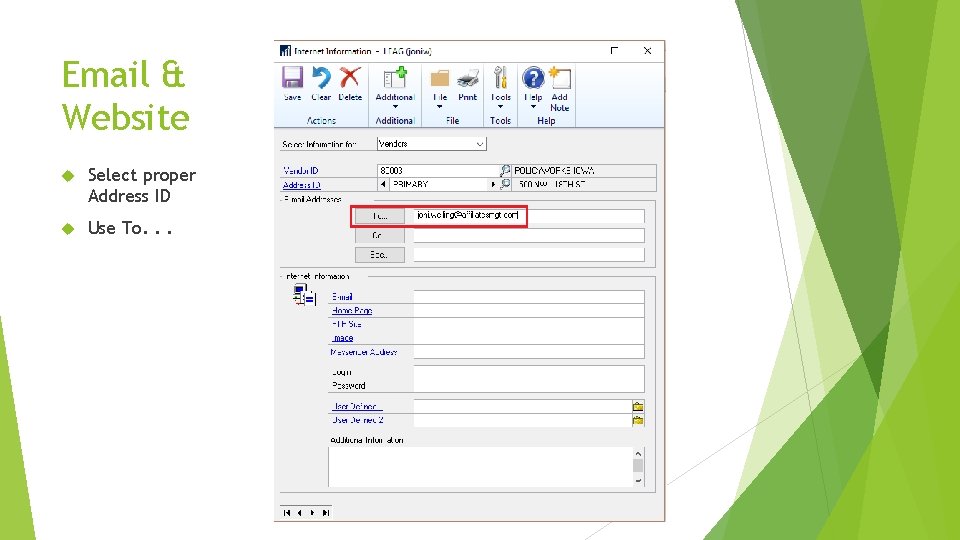Expand the File dropdown arrow

coord(440,107)
